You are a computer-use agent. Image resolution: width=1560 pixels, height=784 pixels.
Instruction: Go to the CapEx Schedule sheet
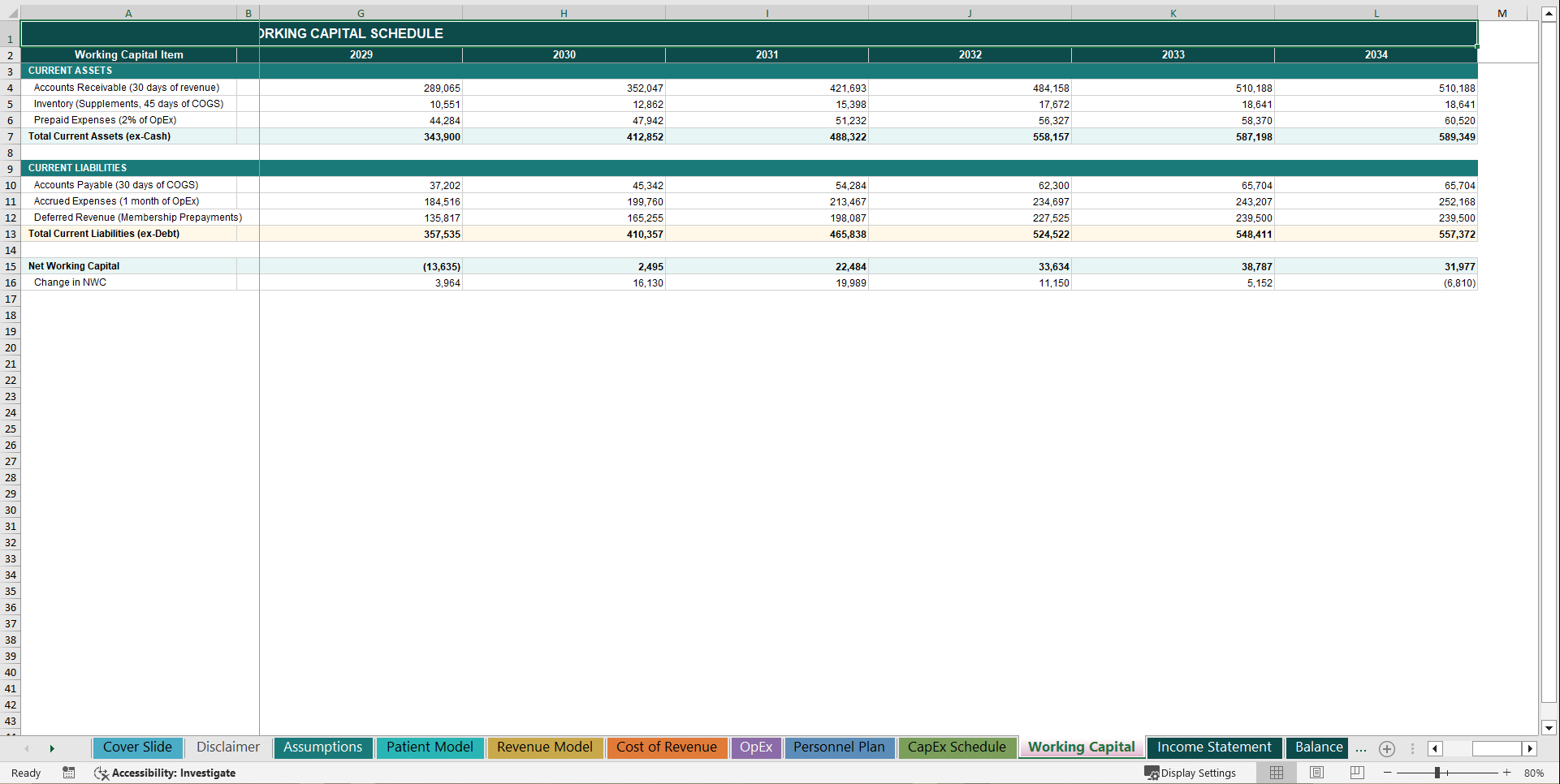(957, 747)
